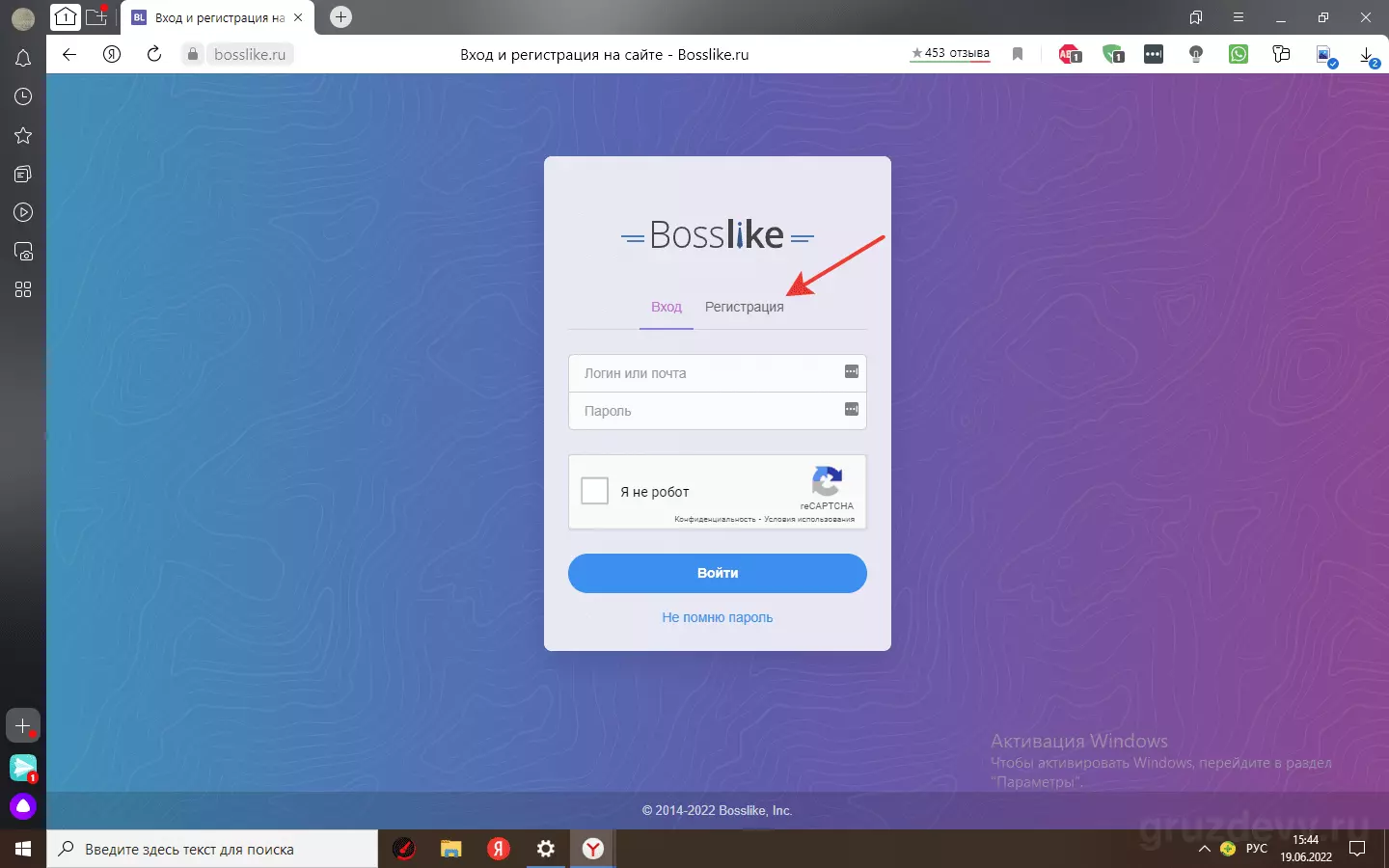
Task: Open the WhatsApp extension
Action: 1239,54
